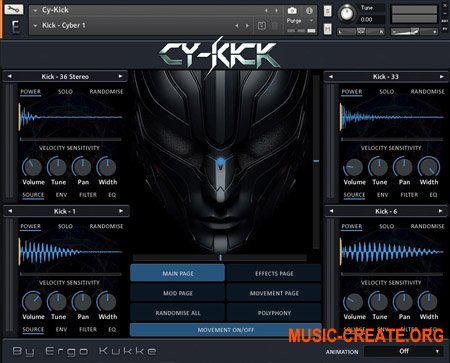450x363 pixels.
Task: Open the MOVEMENT PAGE
Action: (274, 293)
